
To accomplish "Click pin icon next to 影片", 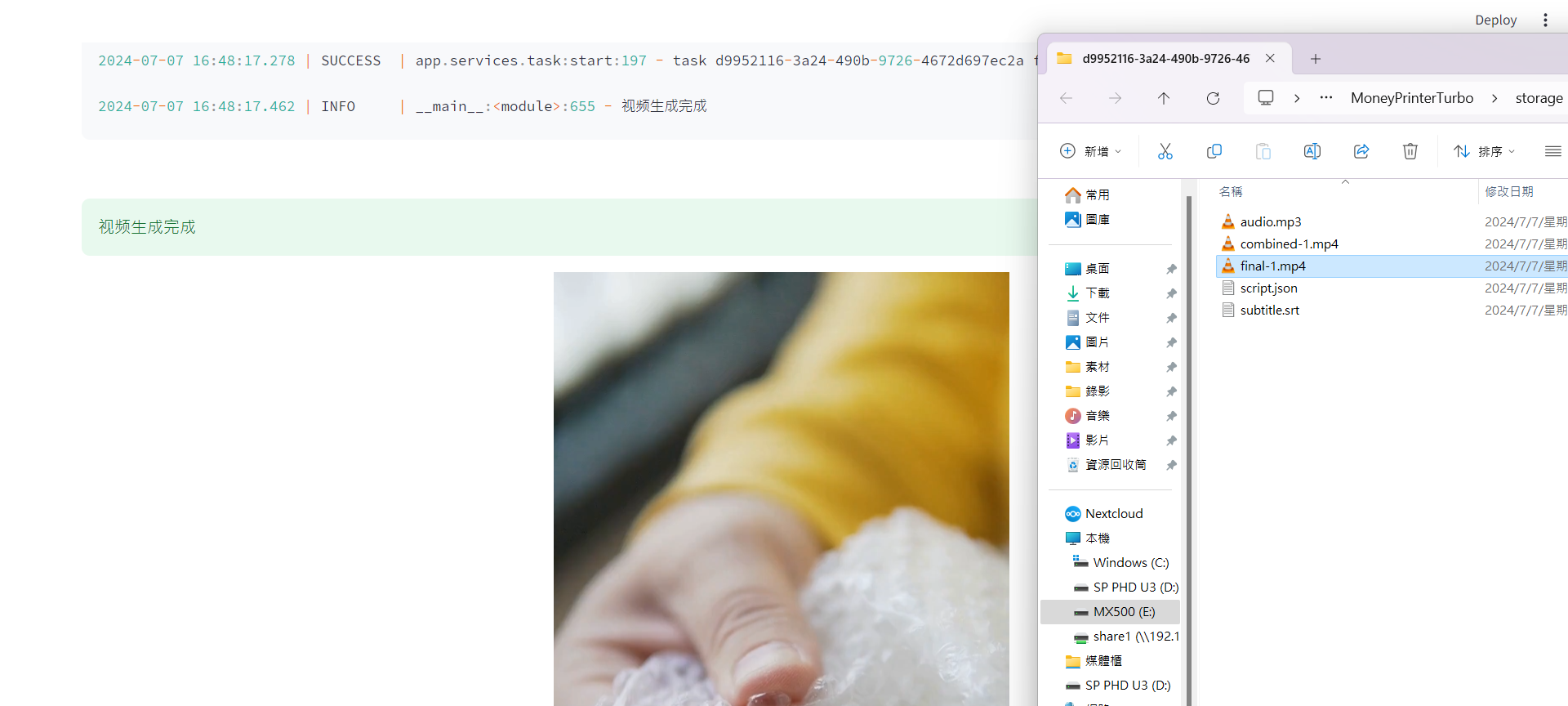I will (1171, 440).
